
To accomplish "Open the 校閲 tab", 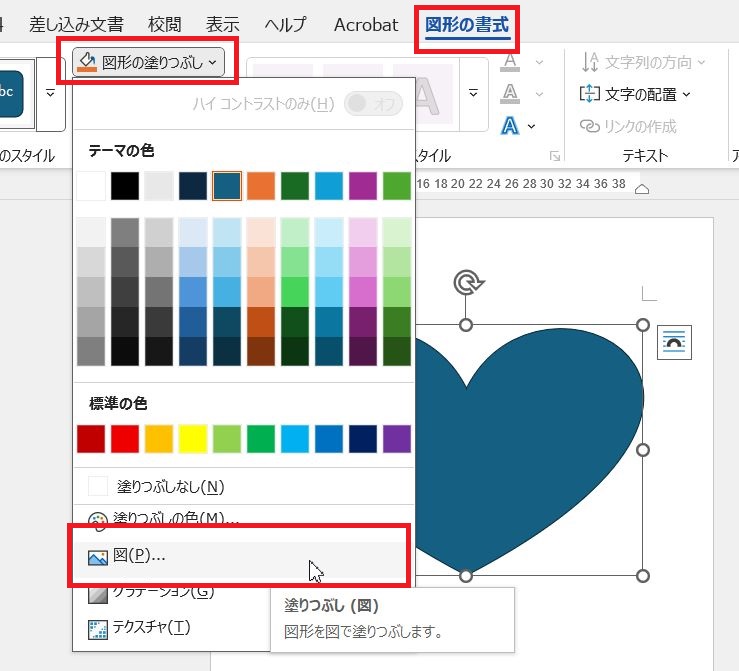I will coord(164,25).
